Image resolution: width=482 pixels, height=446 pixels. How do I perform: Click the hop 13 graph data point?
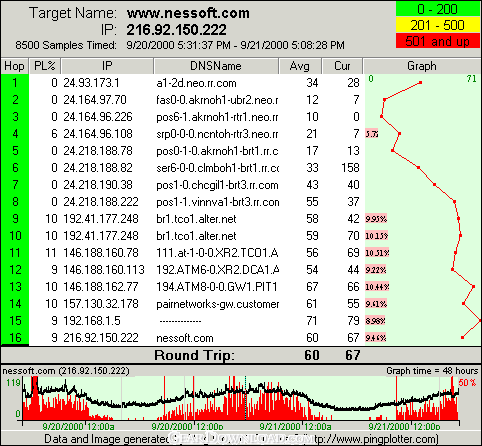[474, 287]
